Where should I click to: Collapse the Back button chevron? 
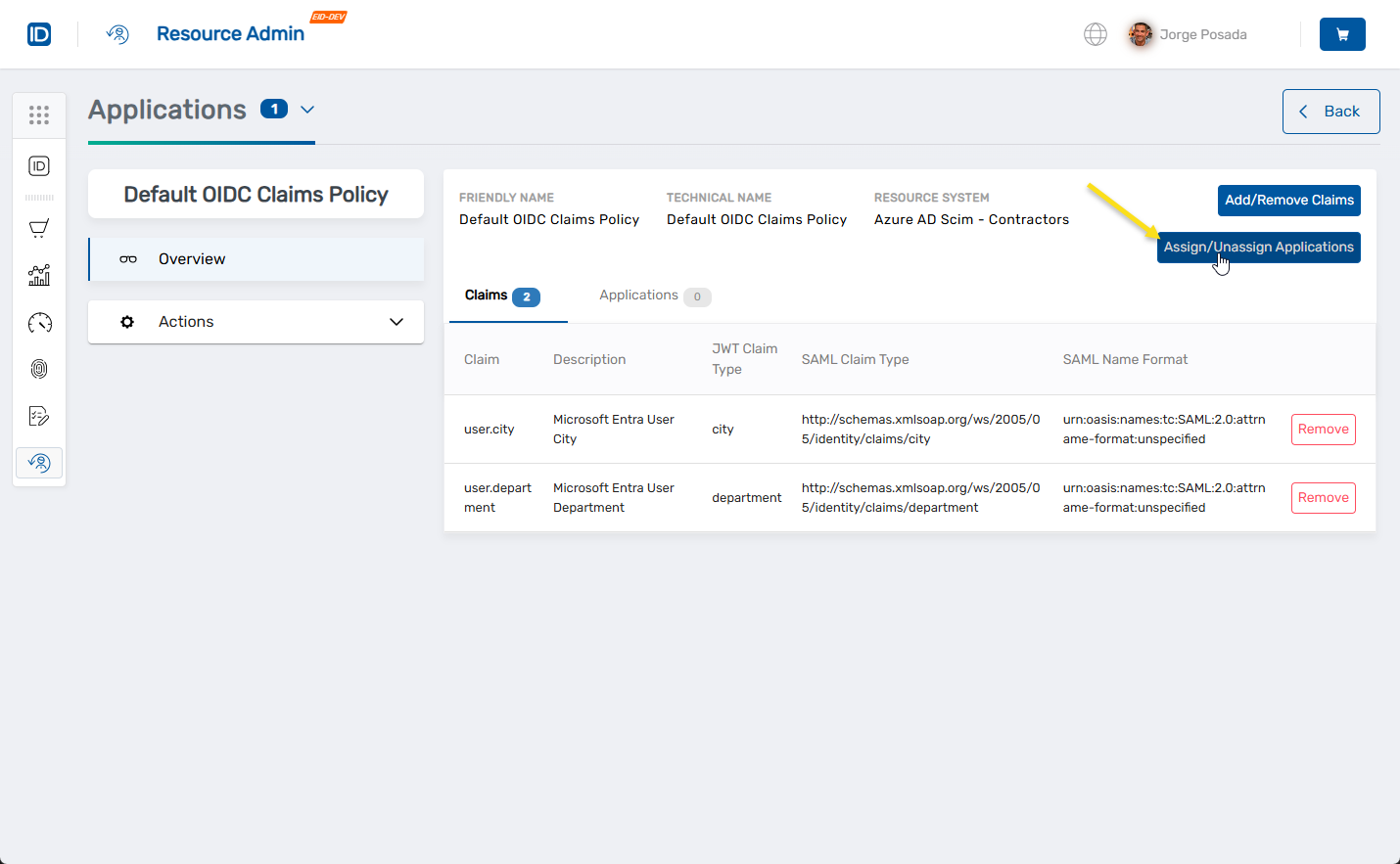pyautogui.click(x=1303, y=111)
